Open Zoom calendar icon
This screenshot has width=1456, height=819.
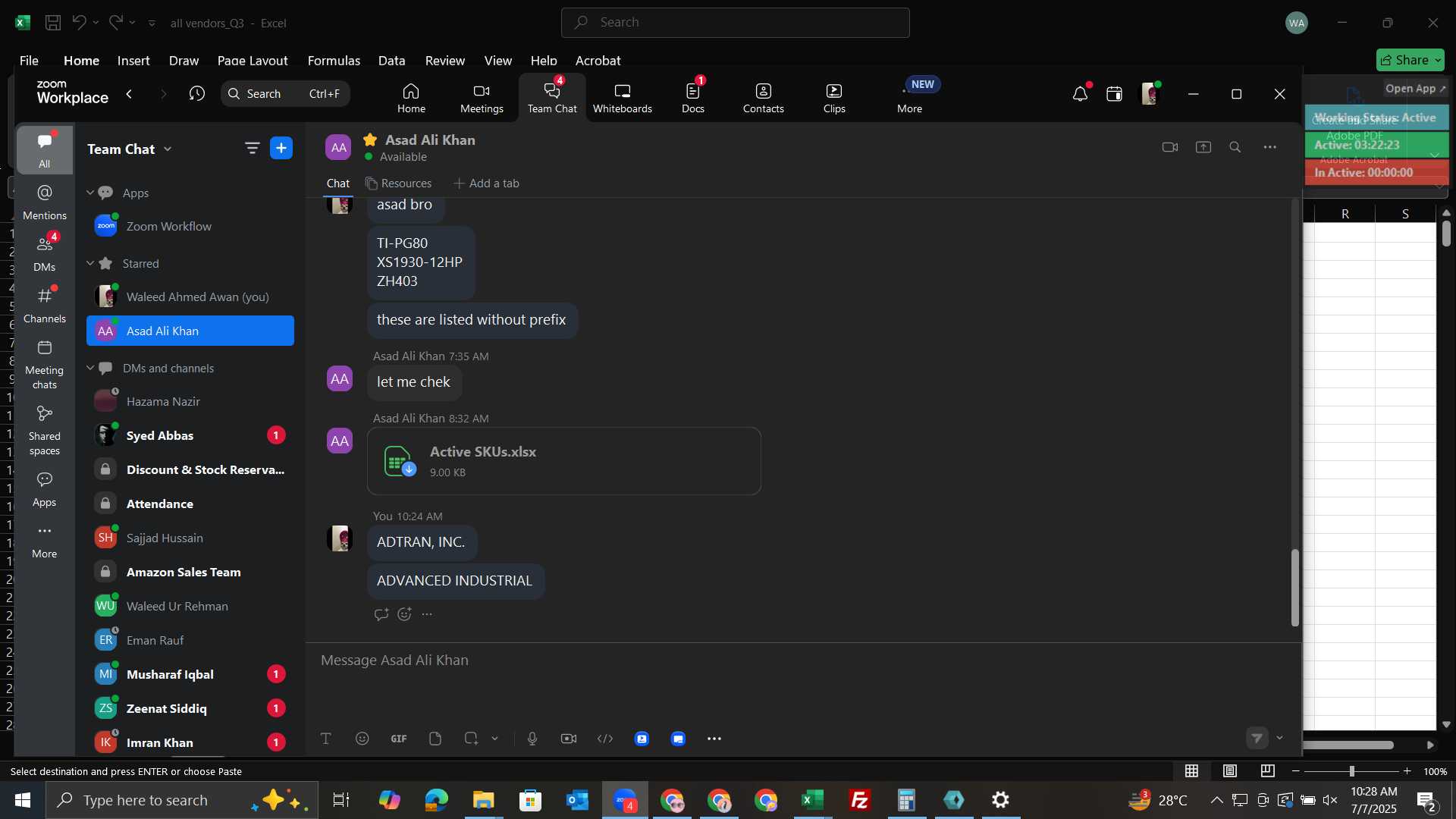tap(1114, 94)
